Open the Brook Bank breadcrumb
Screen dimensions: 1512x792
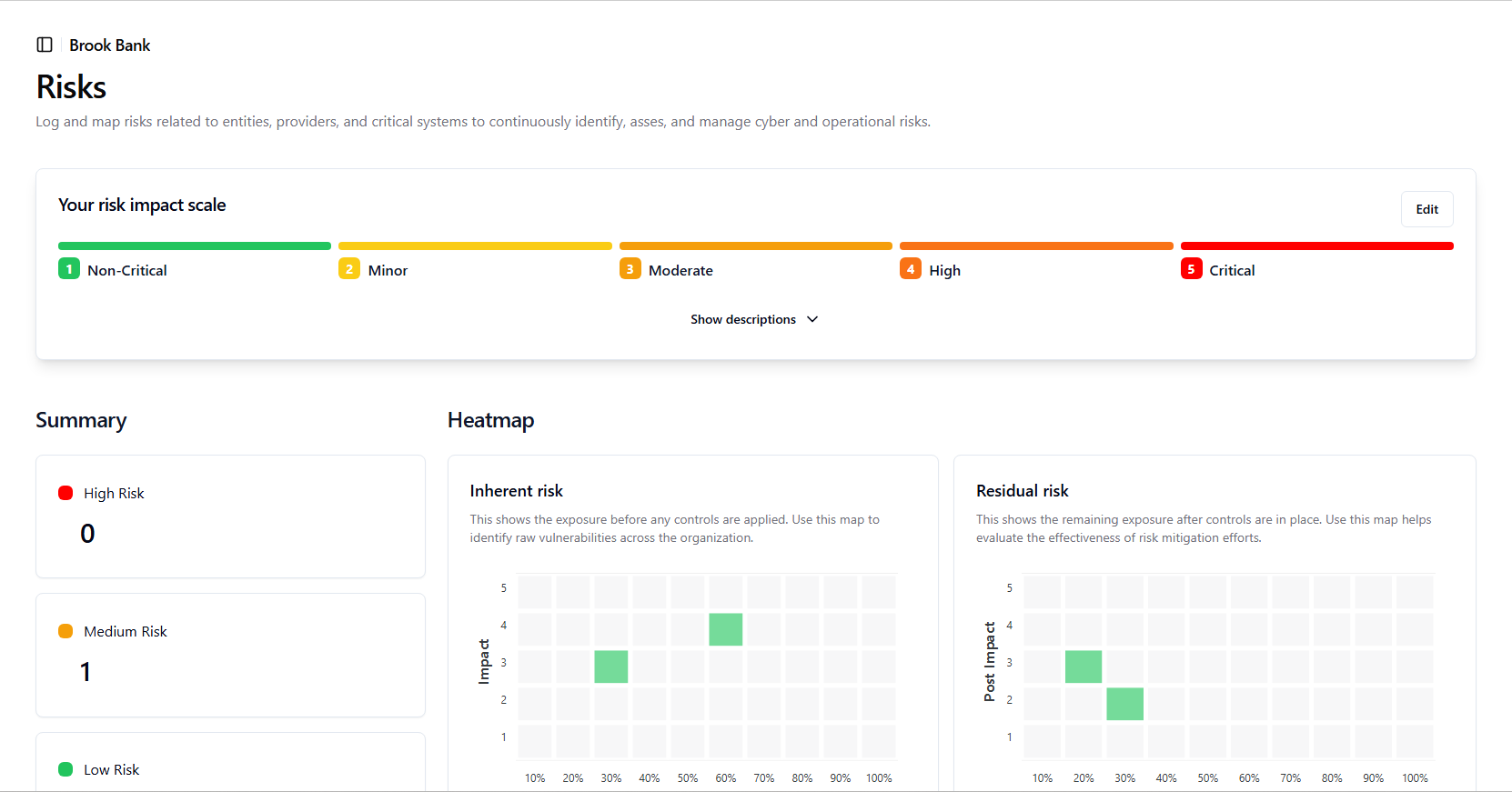coord(110,45)
